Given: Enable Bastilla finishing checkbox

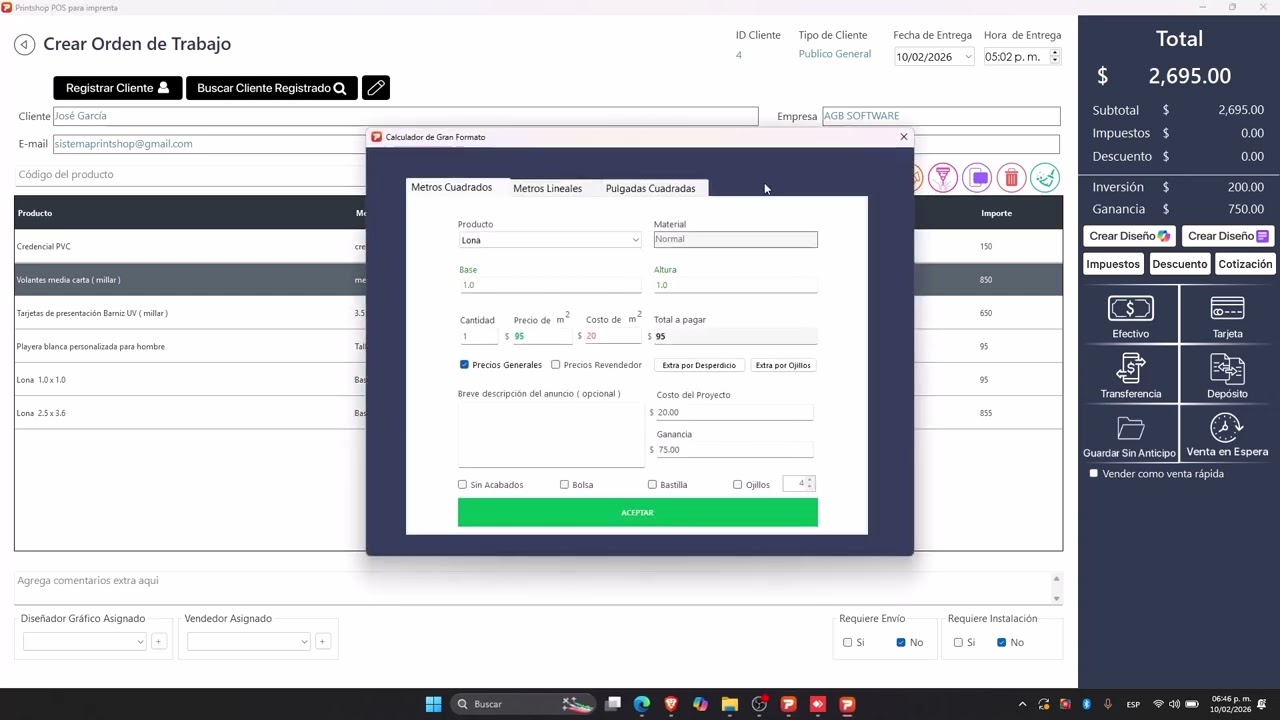Looking at the screenshot, I should (x=652, y=485).
